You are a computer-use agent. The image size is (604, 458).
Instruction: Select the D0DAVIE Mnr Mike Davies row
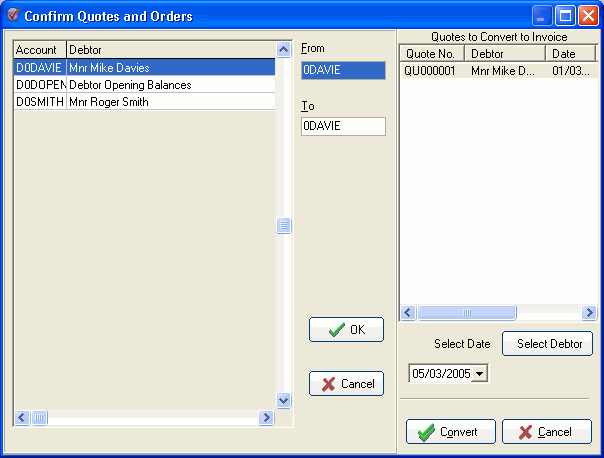(144, 67)
